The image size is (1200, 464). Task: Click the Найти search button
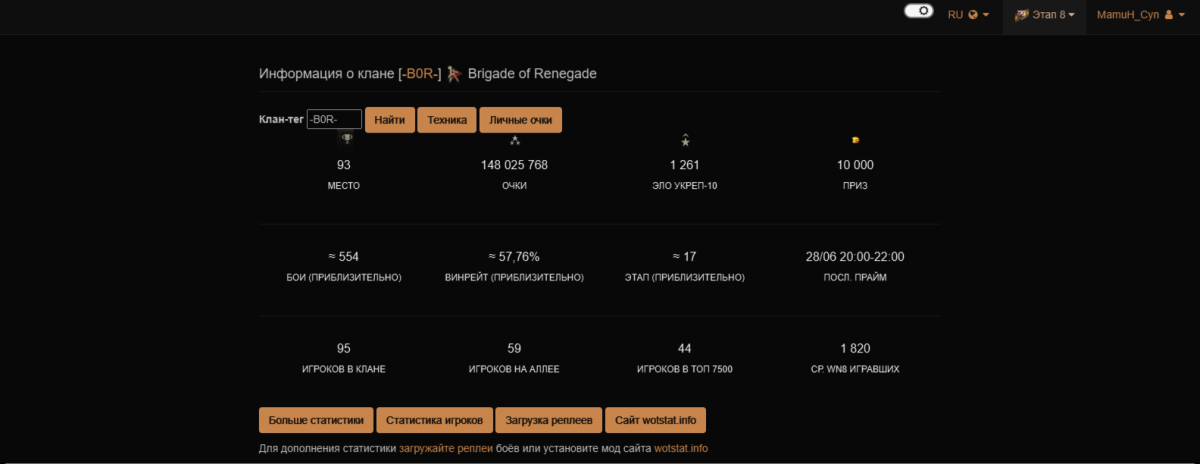coord(390,120)
